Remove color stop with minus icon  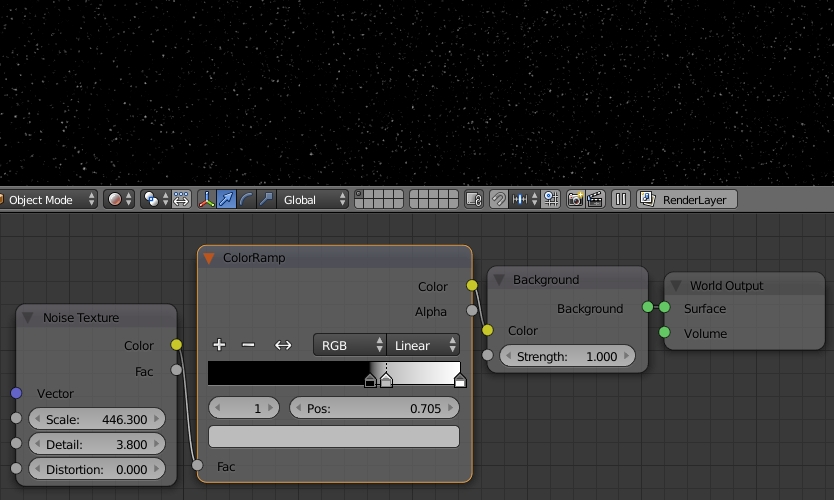248,345
